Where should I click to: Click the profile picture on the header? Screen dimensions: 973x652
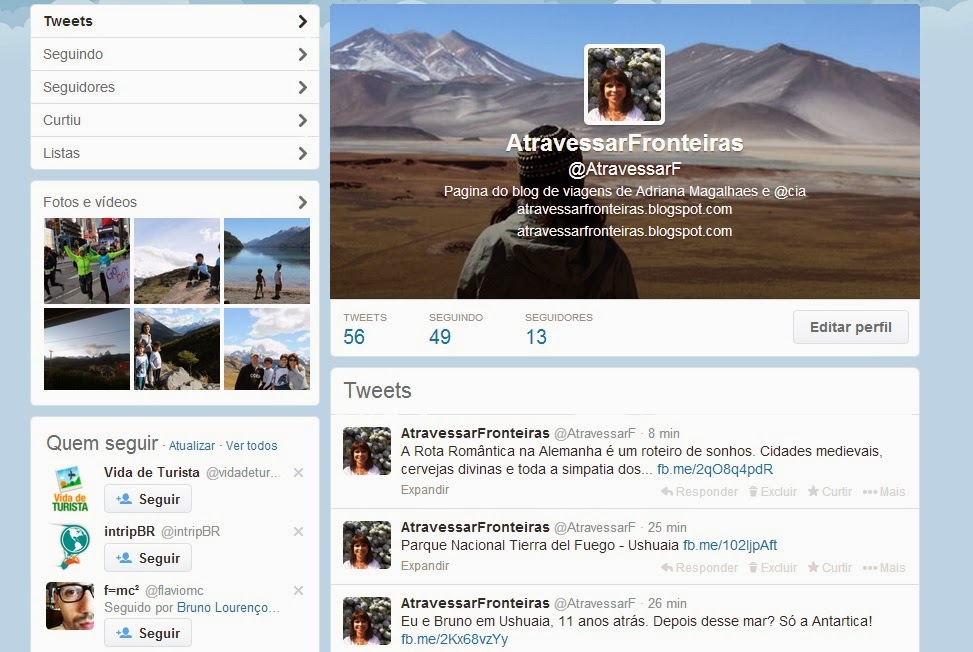pyautogui.click(x=624, y=84)
